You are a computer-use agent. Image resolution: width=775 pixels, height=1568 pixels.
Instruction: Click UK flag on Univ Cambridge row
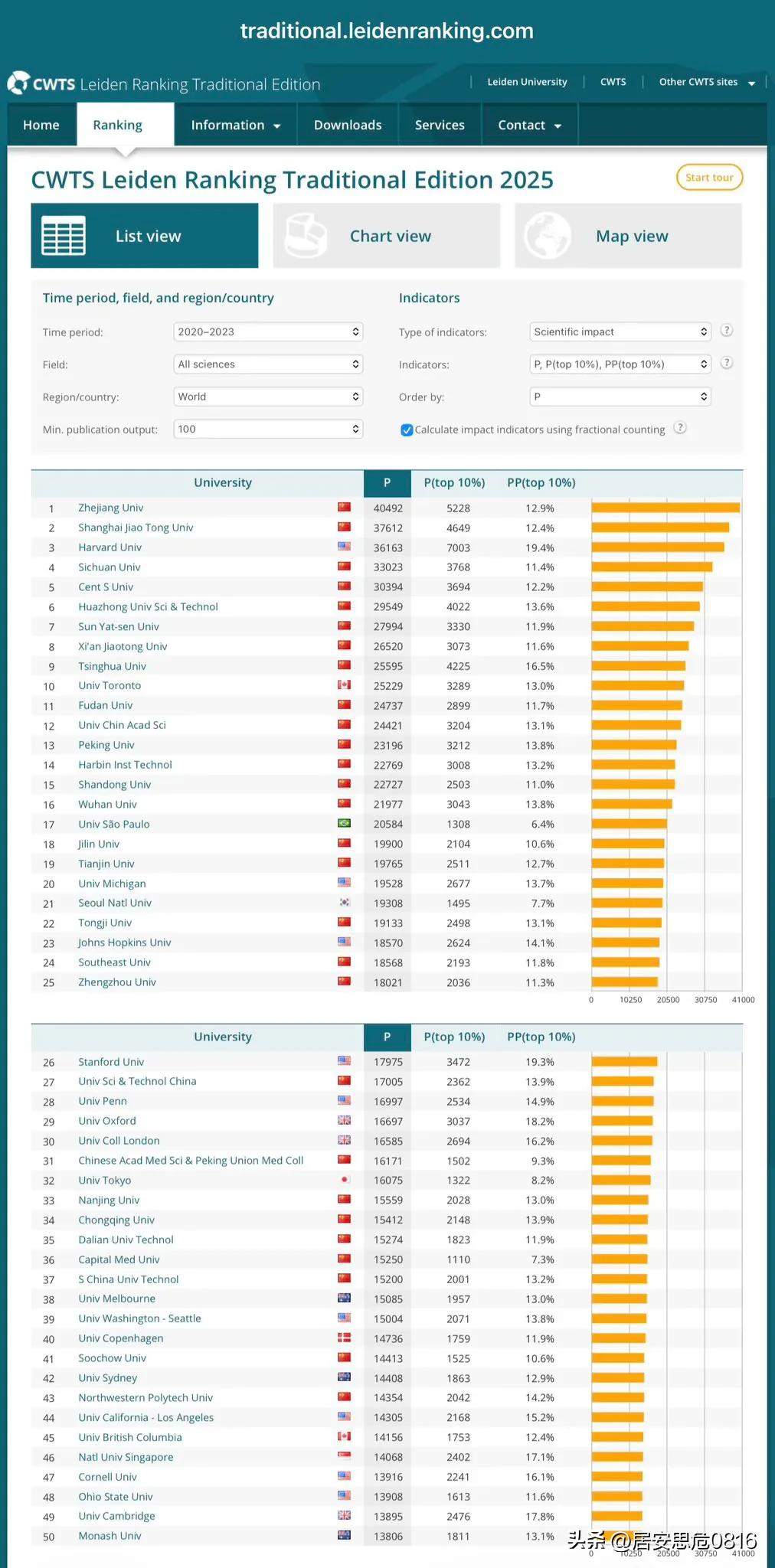pos(345,1516)
